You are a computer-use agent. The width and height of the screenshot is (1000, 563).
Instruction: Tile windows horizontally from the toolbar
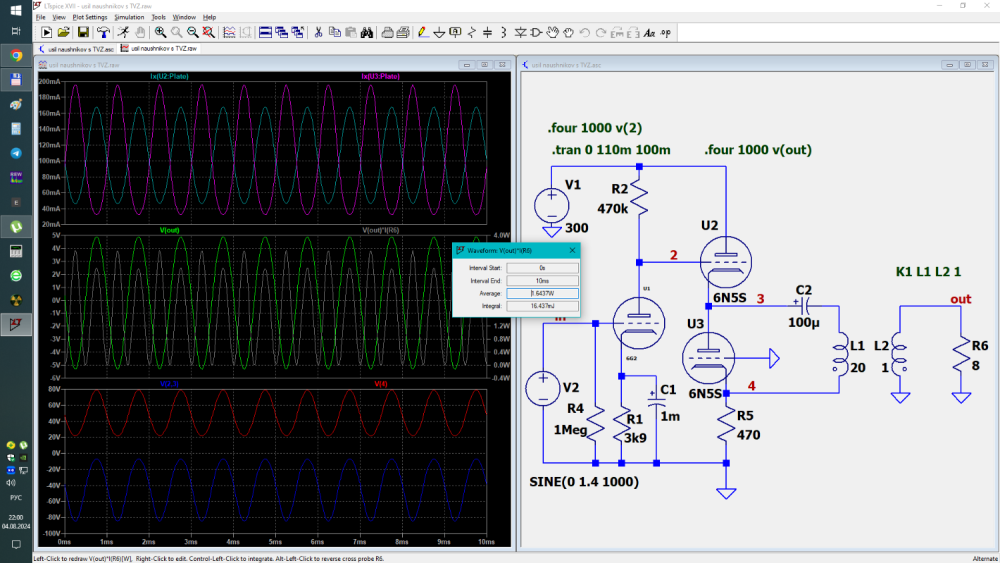(266, 32)
